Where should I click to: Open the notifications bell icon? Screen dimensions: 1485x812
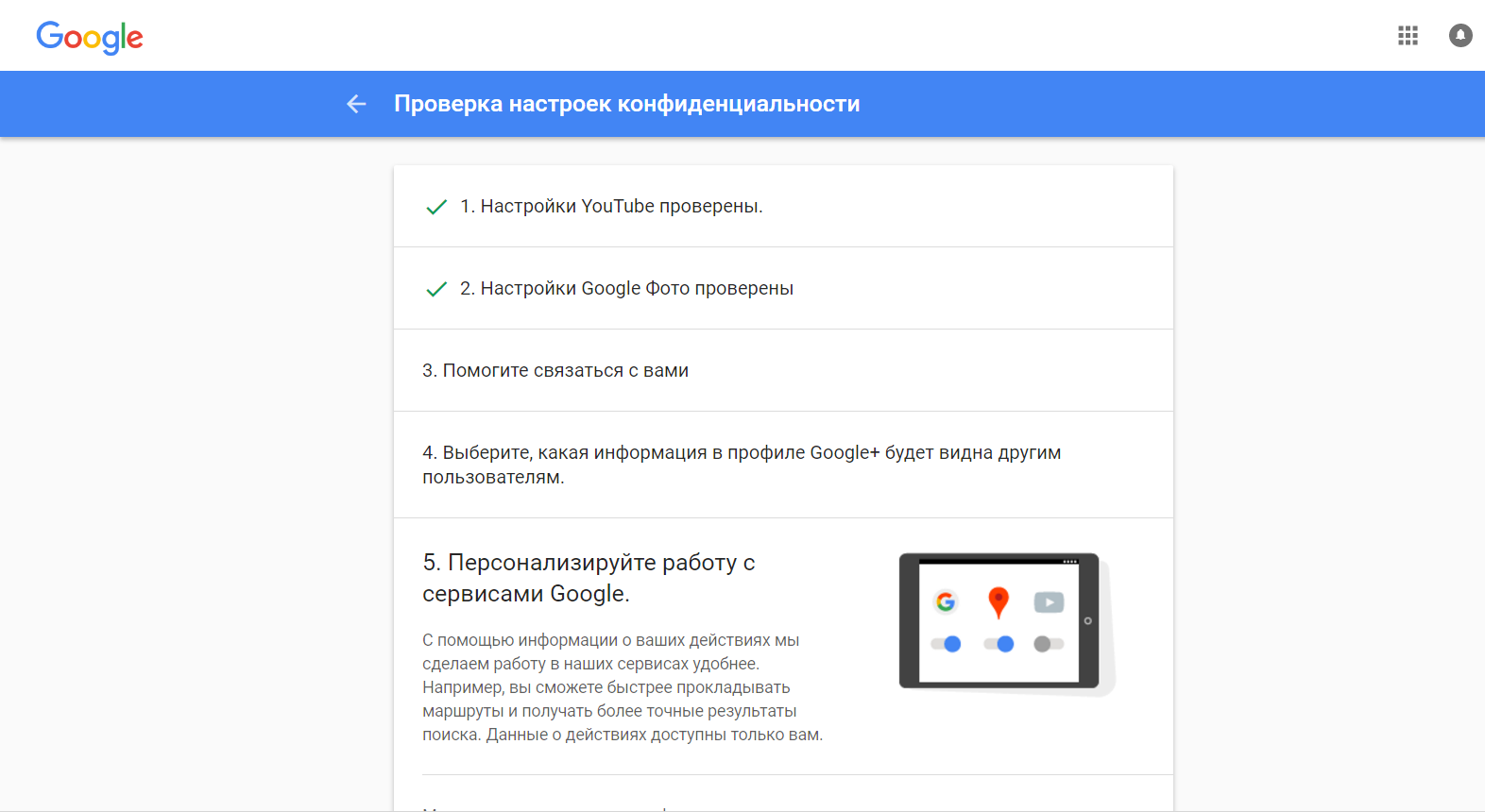(1460, 36)
